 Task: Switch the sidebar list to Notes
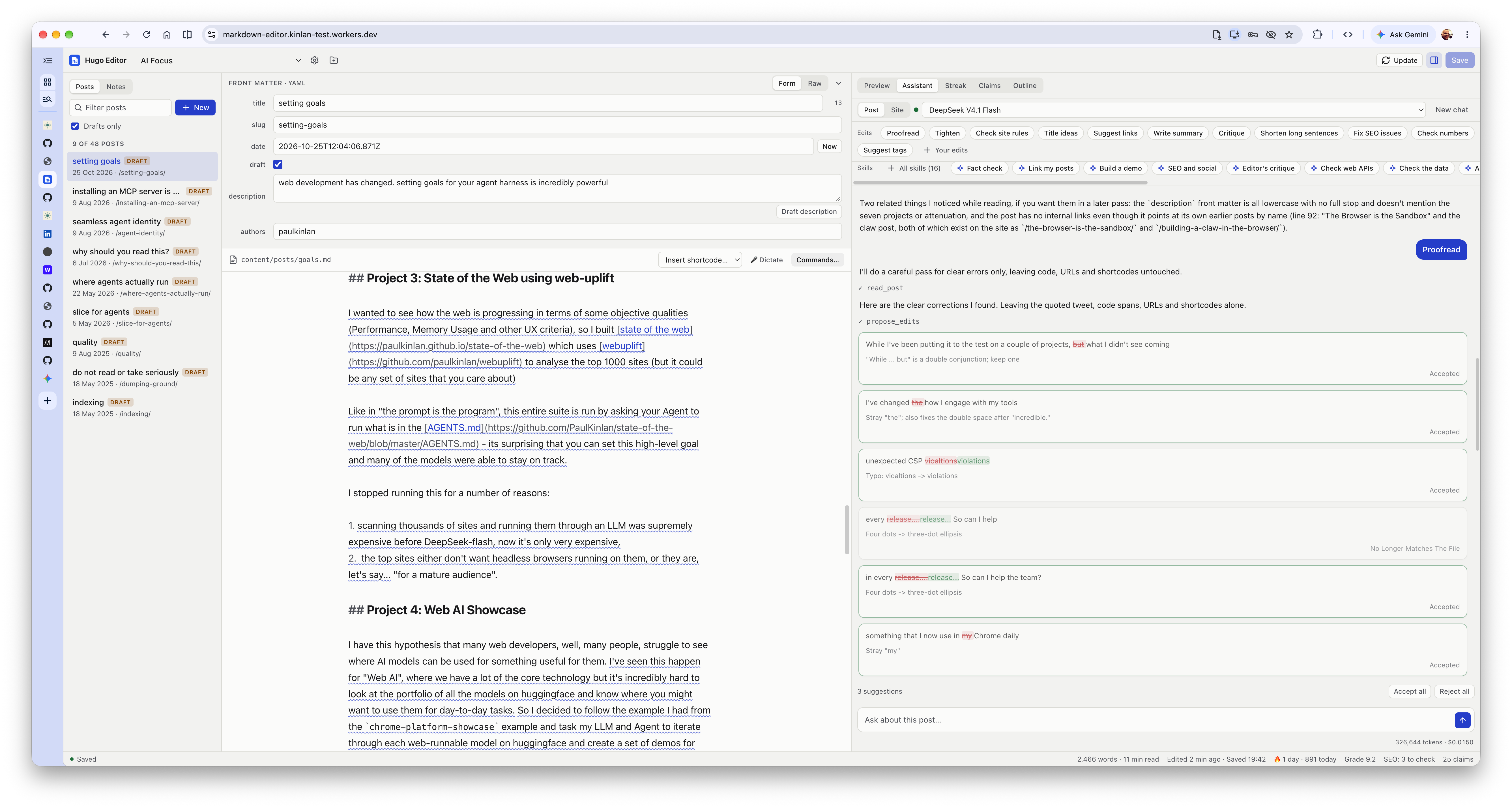pyautogui.click(x=116, y=87)
